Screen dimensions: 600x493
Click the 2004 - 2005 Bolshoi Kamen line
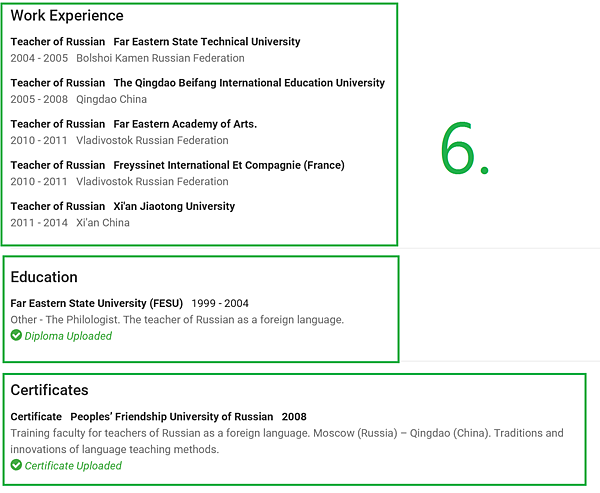(x=127, y=58)
